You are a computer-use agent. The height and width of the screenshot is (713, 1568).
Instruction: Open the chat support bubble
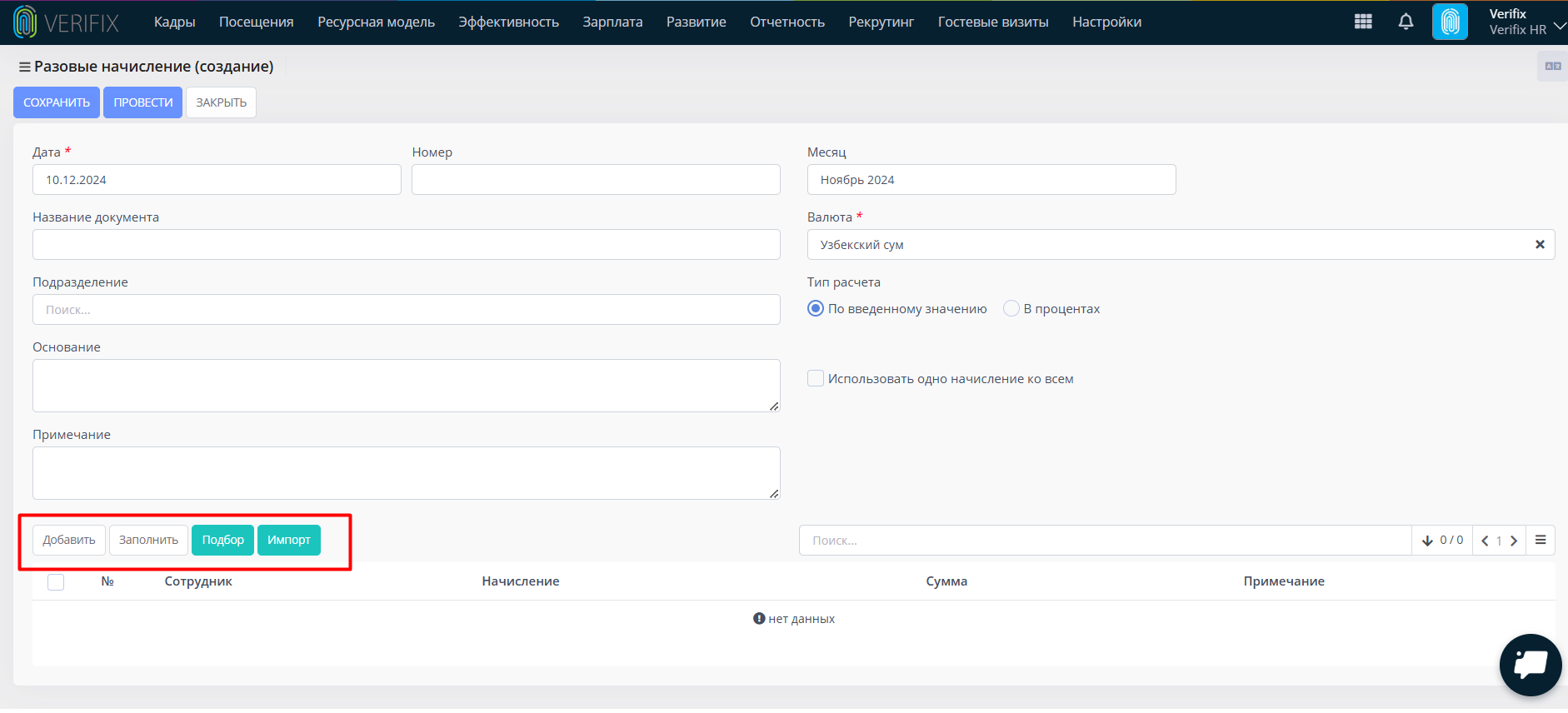pyautogui.click(x=1531, y=665)
